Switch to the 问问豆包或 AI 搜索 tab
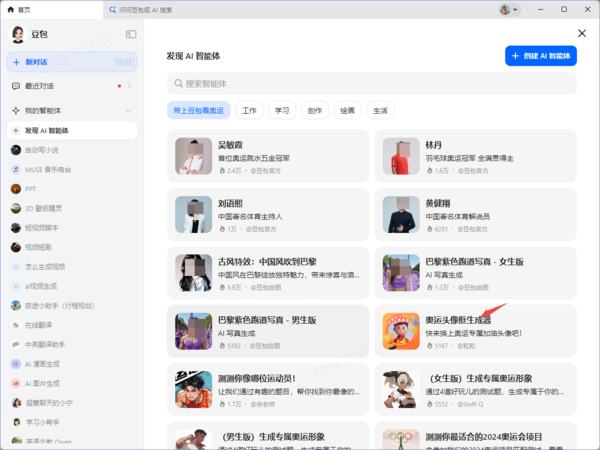Screen dimensions: 600x450 [140, 10]
